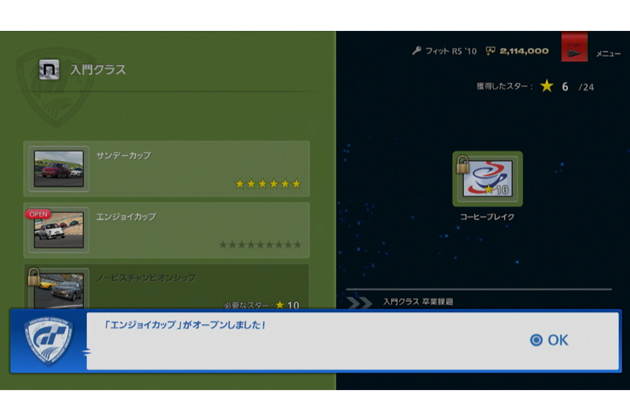Expand the 入門クラス 卒業課題 section arrows
Screen dimensions: 630x420
coord(358,301)
